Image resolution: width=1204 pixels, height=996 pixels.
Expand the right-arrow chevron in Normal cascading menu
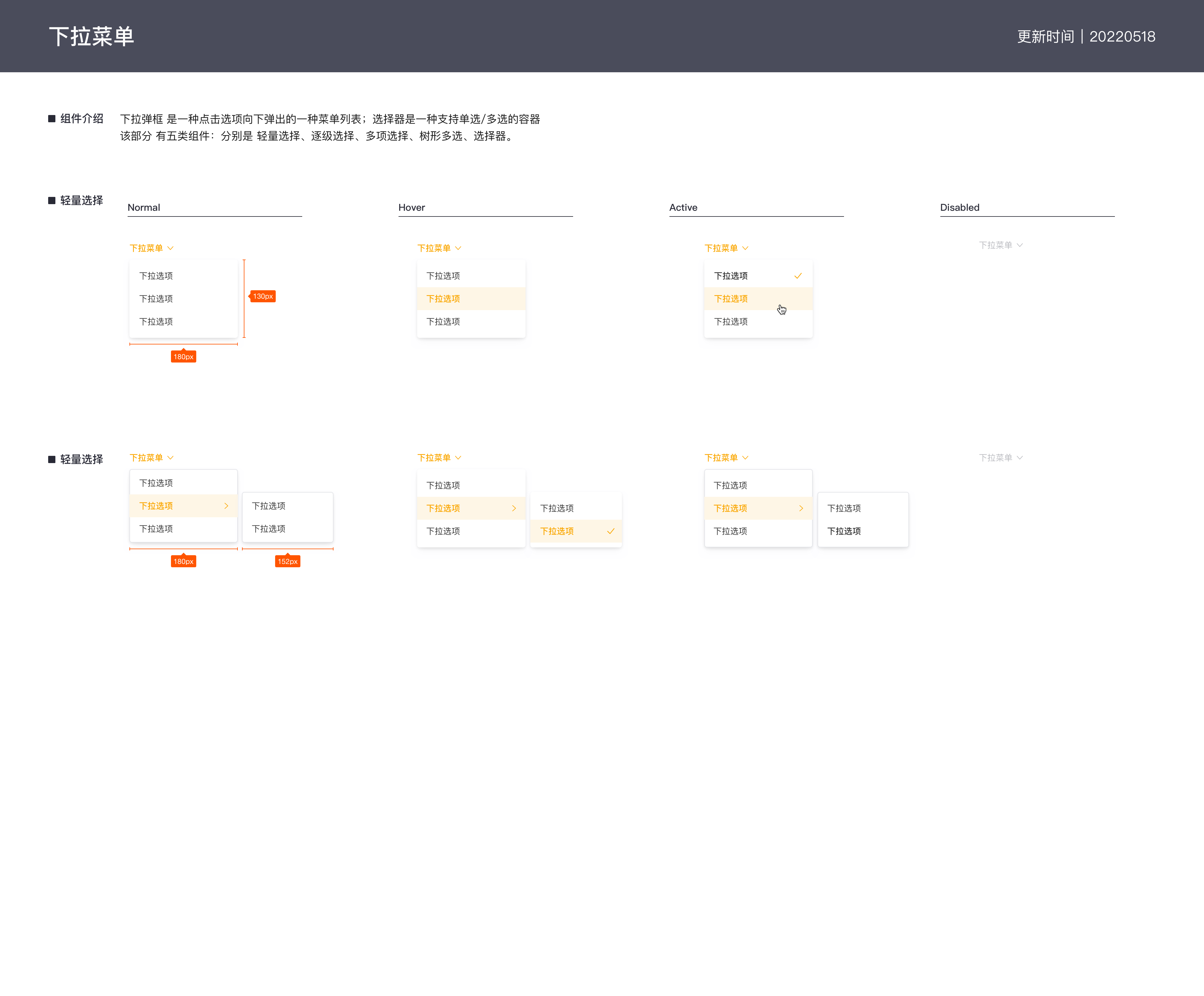(226, 506)
